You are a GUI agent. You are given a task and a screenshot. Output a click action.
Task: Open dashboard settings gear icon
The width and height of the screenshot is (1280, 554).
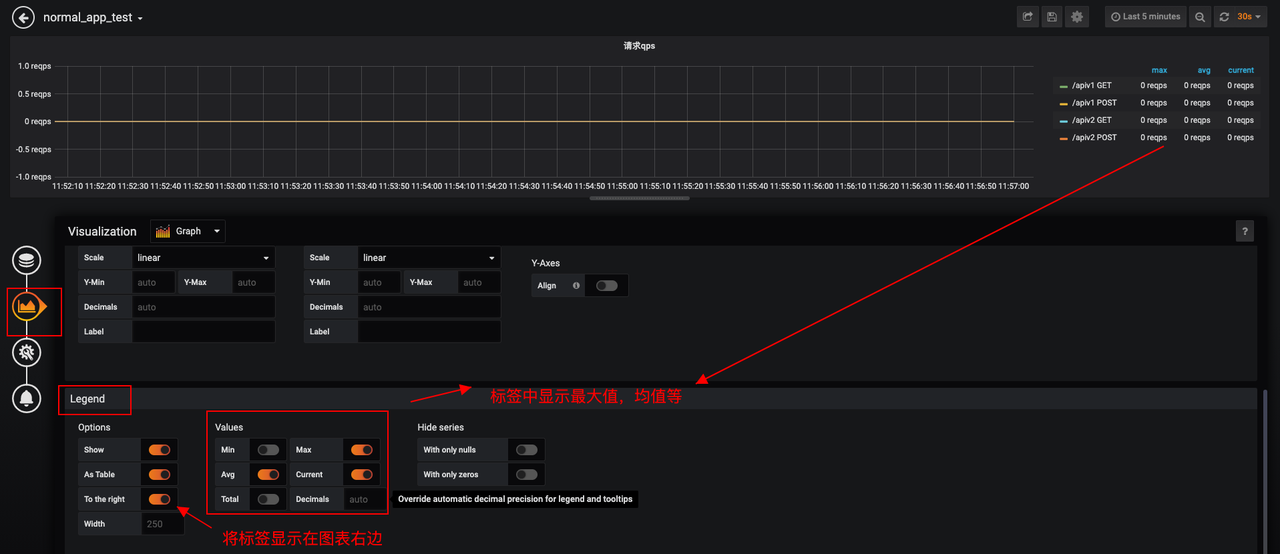(x=1077, y=17)
